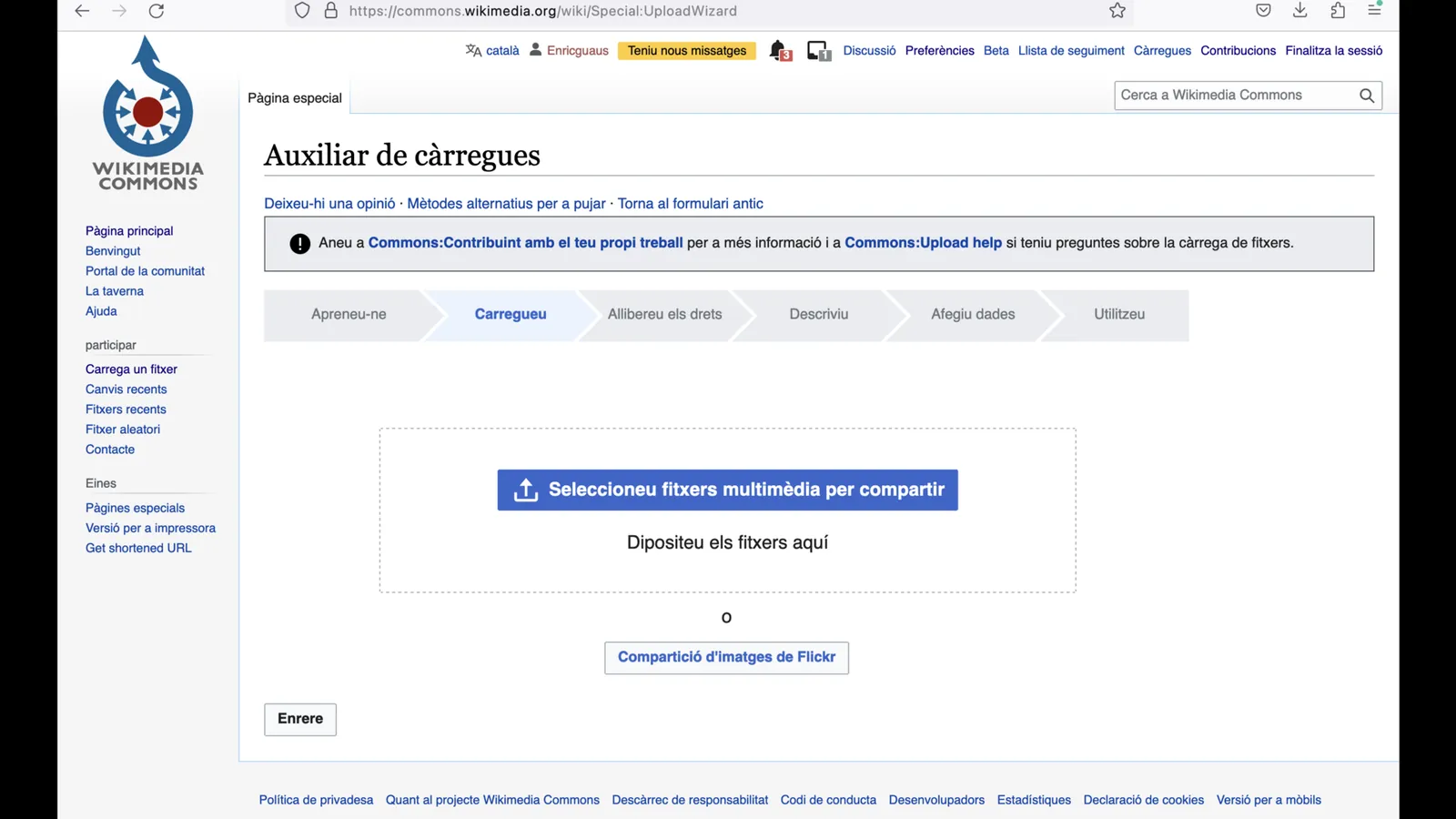
Task: Open Teniu nous missatges notification
Action: point(687,51)
